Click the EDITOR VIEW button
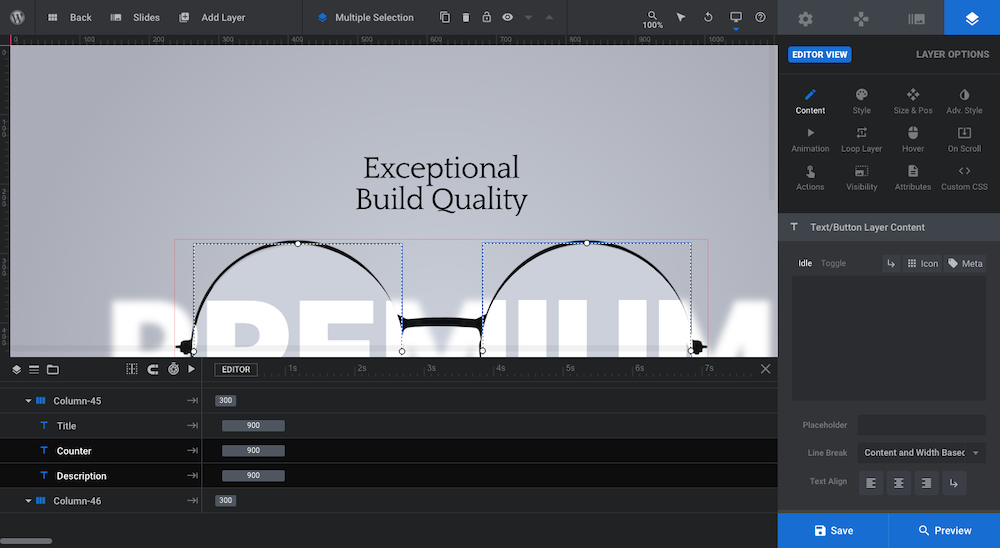Viewport: 1000px width, 548px height. click(x=820, y=54)
